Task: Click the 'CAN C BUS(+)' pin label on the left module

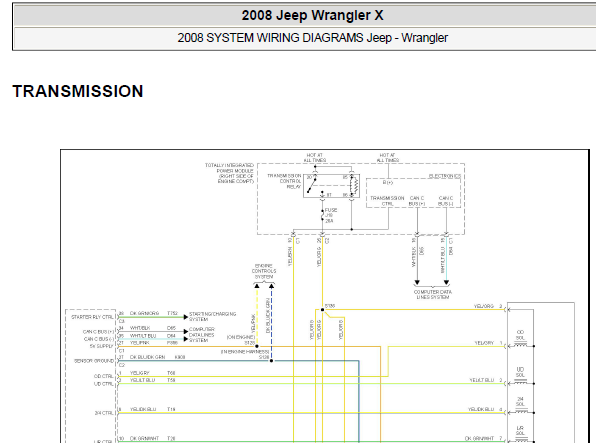Action: click(x=98, y=332)
